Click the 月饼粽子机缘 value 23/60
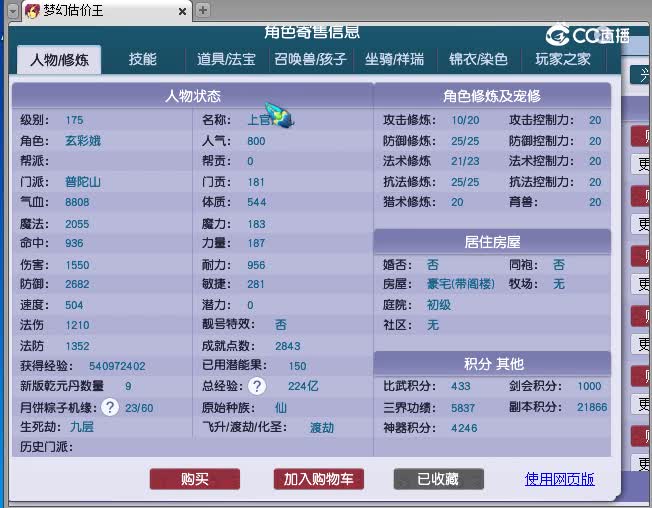Image resolution: width=652 pixels, height=508 pixels. click(139, 408)
